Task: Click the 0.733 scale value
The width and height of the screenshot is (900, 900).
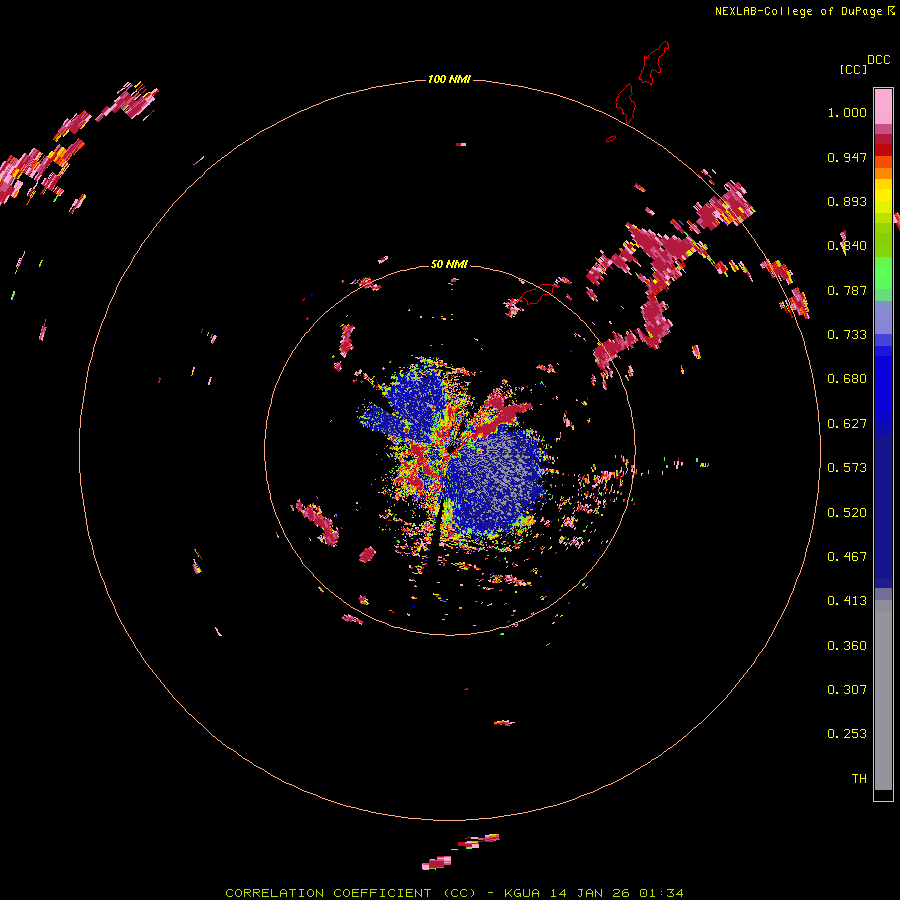Action: [x=847, y=334]
